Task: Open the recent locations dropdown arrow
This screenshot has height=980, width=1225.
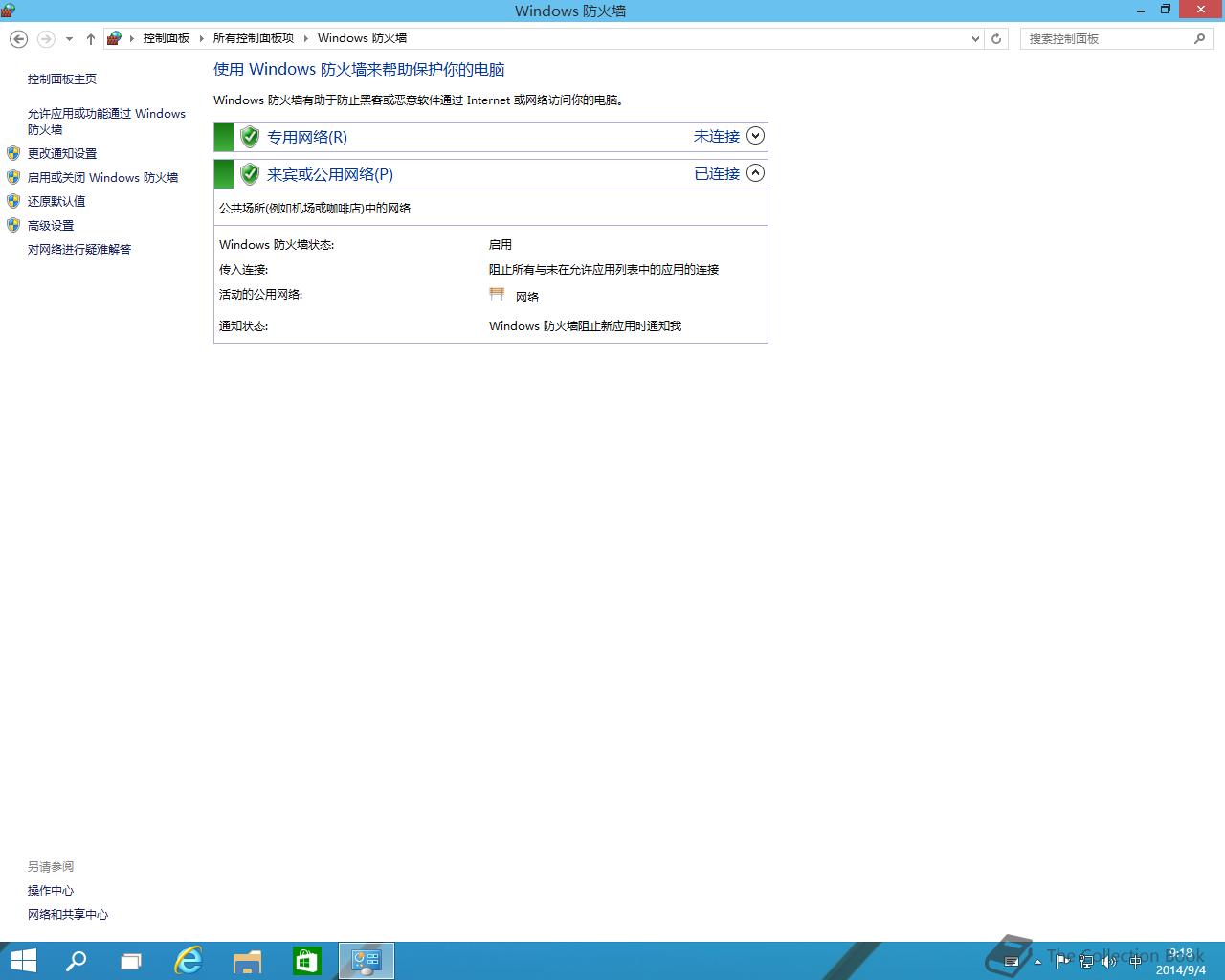Action: pos(69,39)
